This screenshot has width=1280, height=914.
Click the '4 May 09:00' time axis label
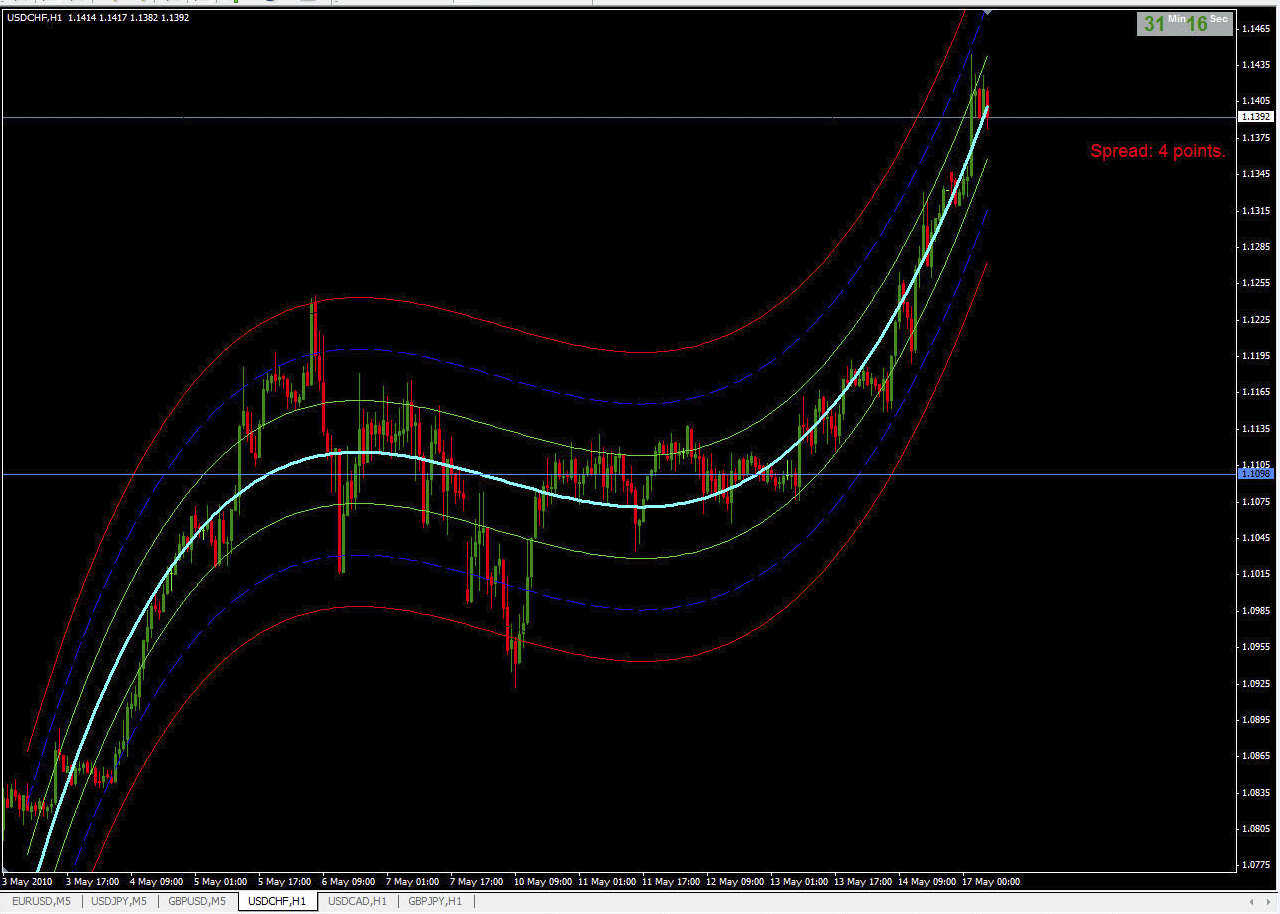click(156, 882)
